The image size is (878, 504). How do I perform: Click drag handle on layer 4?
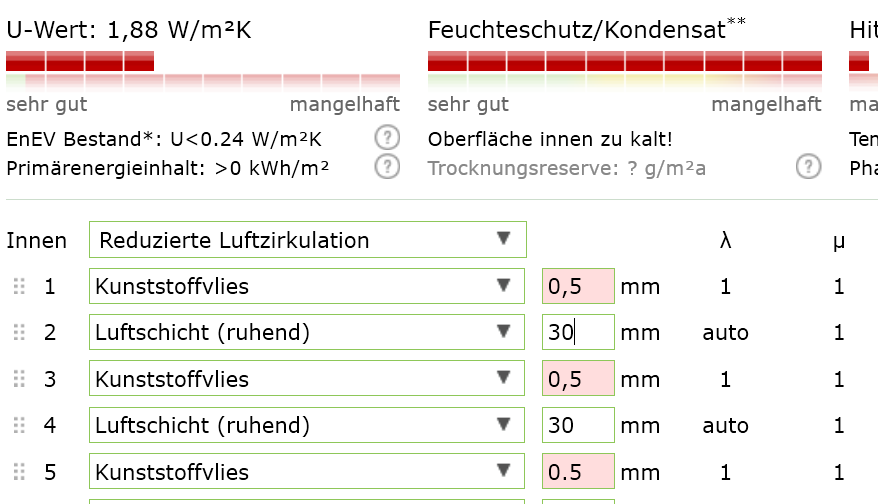(18, 426)
